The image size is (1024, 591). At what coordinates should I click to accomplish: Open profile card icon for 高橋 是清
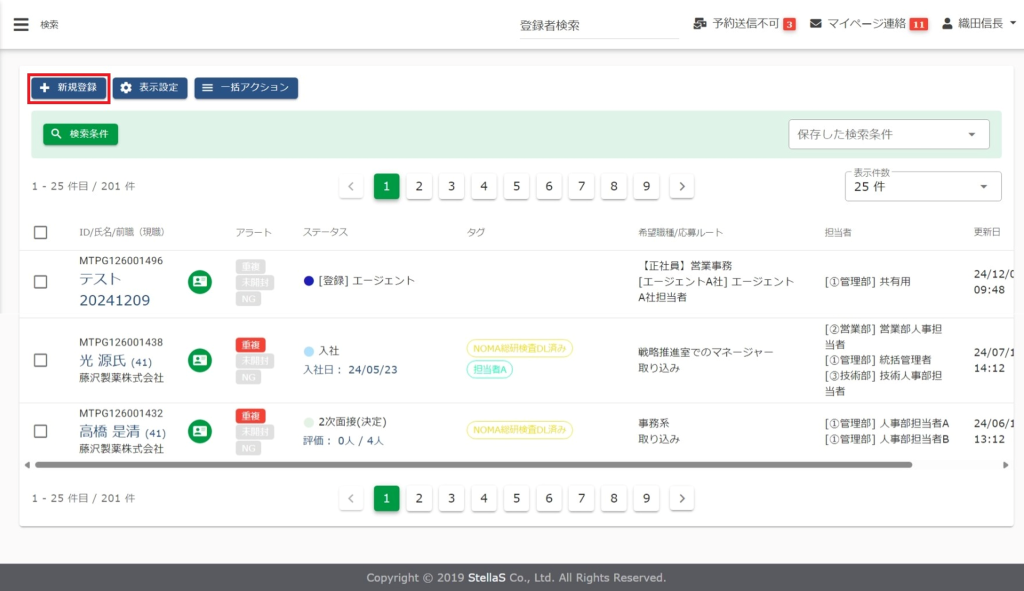pos(200,431)
